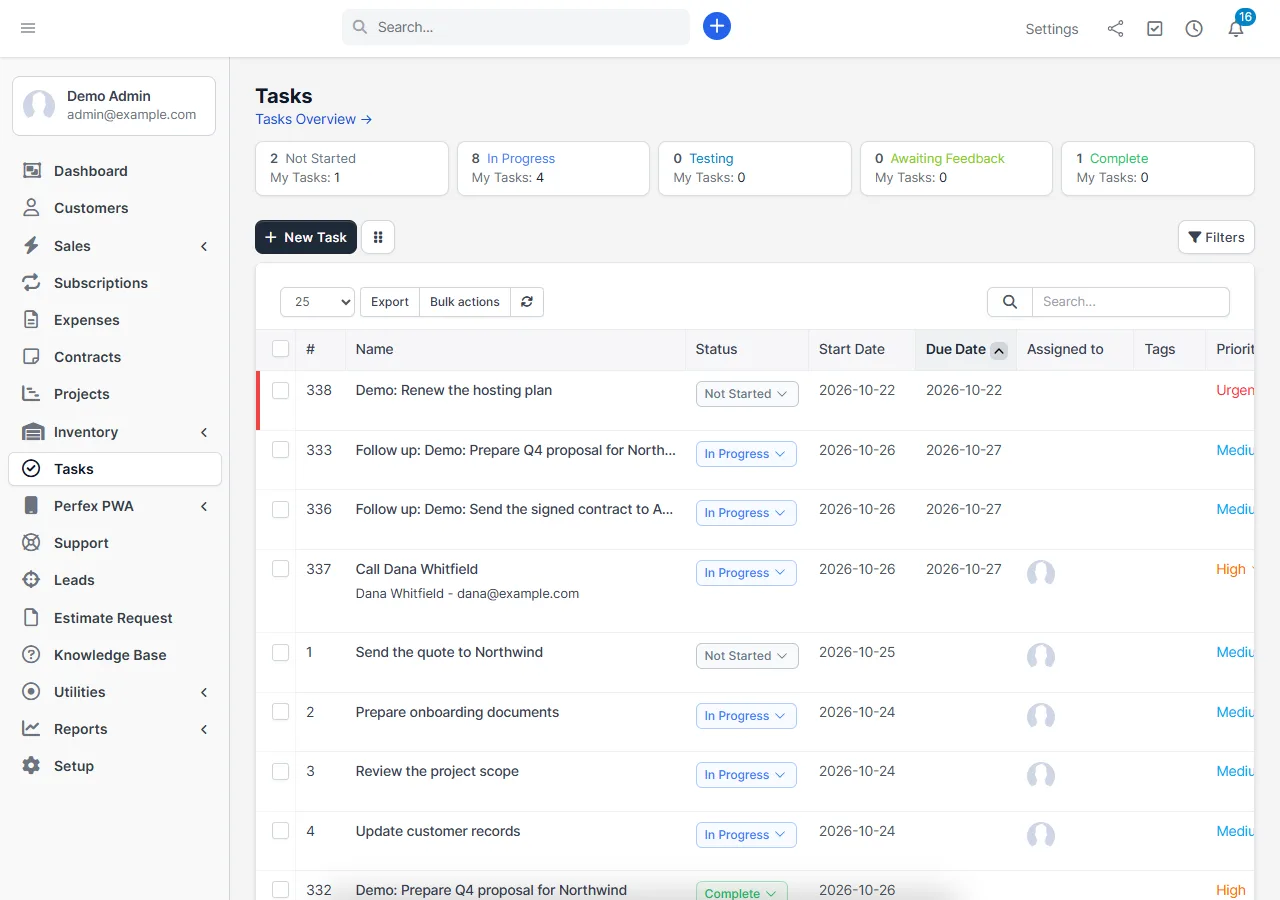Open Settings in the top bar
Viewport: 1280px width, 900px height.
coord(1052,29)
